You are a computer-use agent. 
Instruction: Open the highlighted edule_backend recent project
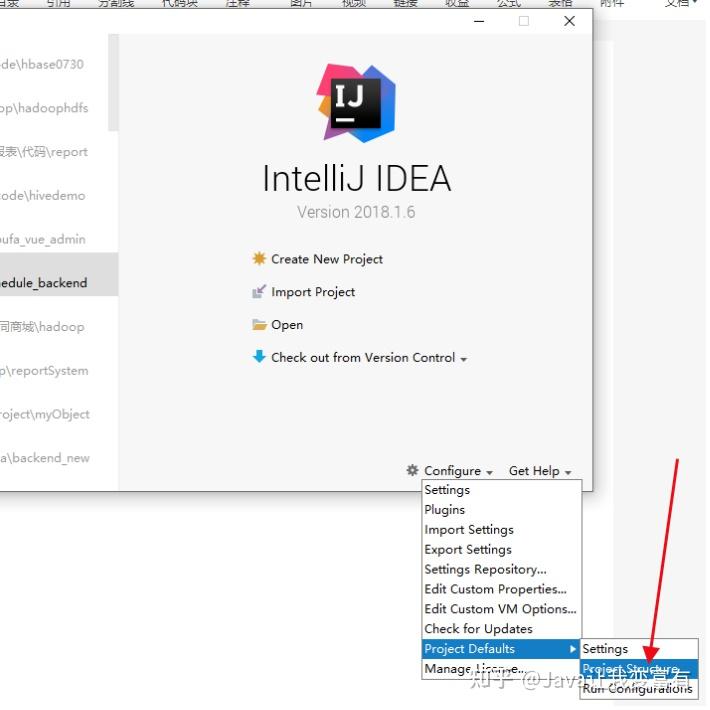point(59,274)
